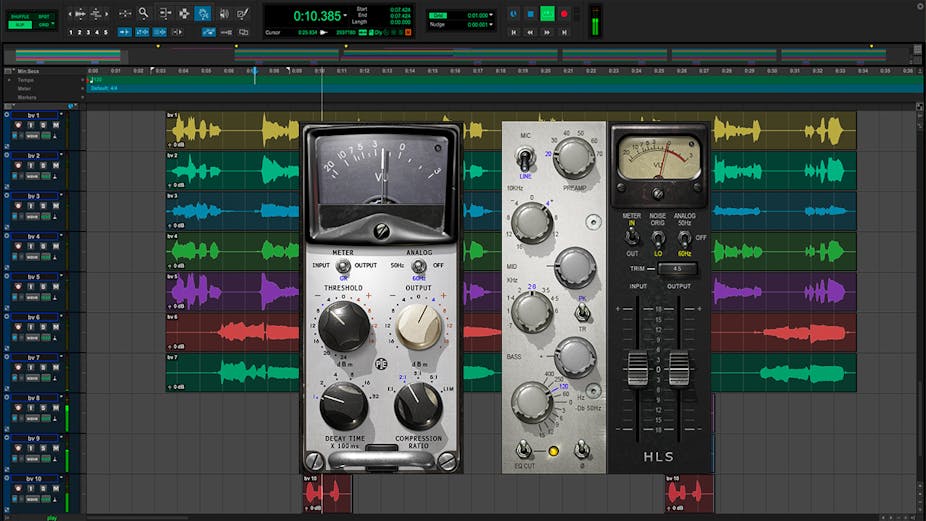The height and width of the screenshot is (521, 926).
Task: Solo the bv 3 track
Action: (x=44, y=207)
